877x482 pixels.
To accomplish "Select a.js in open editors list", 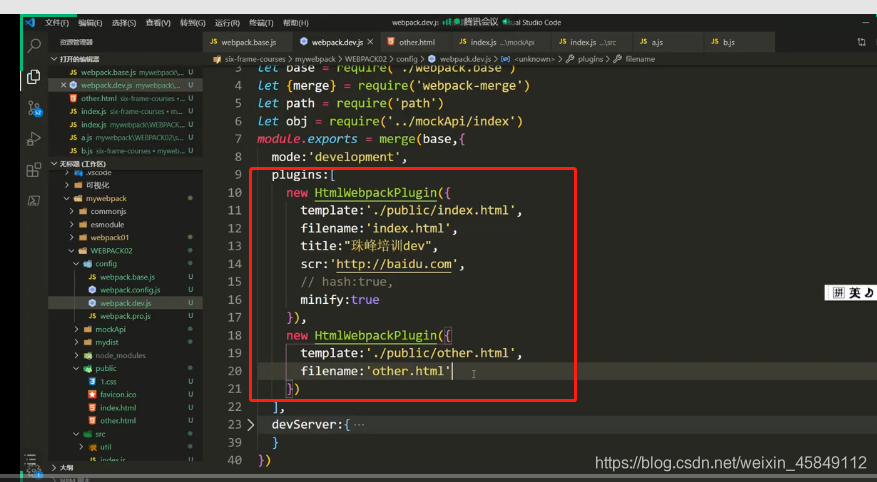I will click(126, 138).
